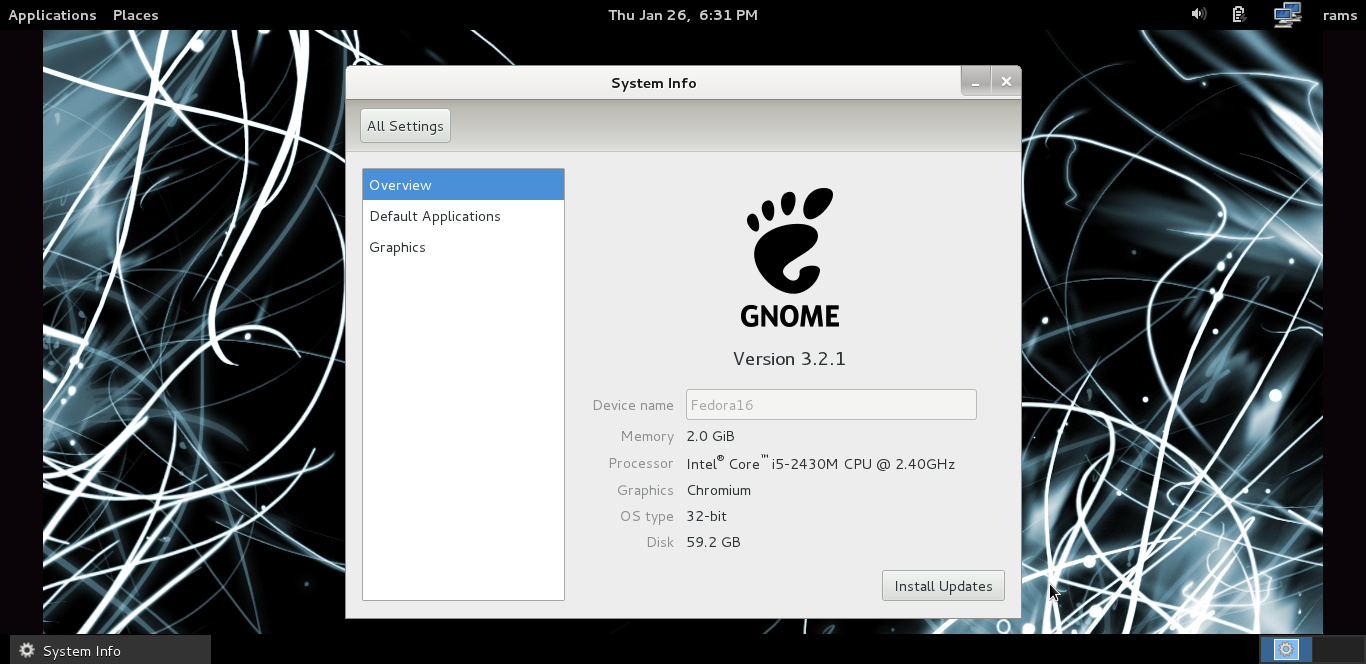Click the Install Updates button
Viewport: 1366px width, 664px height.
[x=943, y=586]
